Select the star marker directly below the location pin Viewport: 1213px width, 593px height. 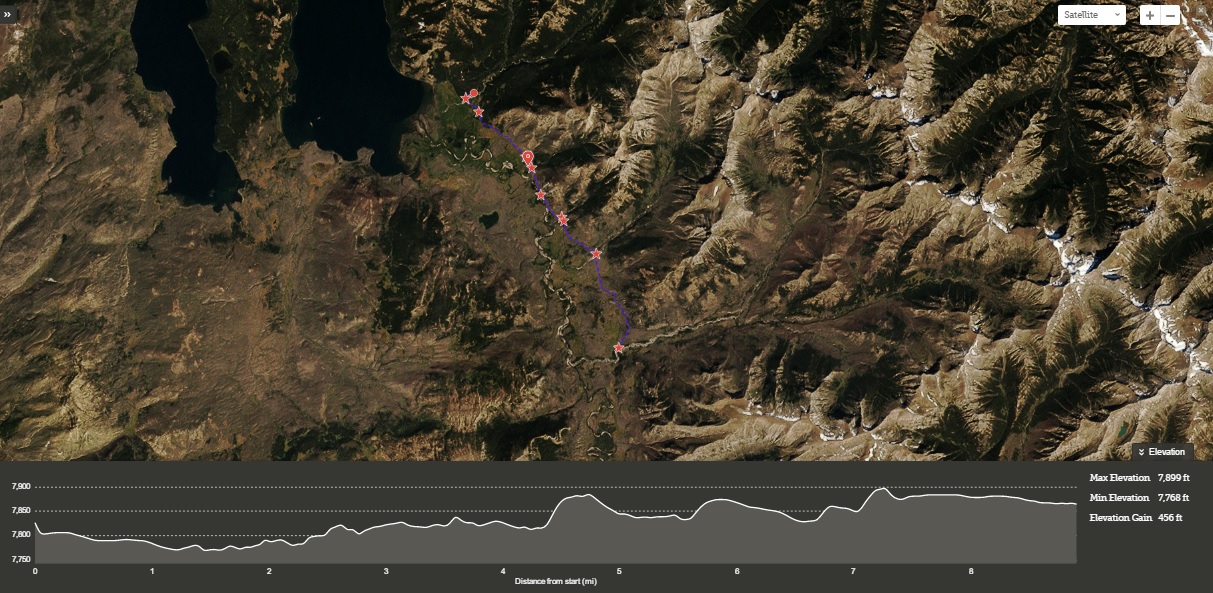click(x=532, y=168)
